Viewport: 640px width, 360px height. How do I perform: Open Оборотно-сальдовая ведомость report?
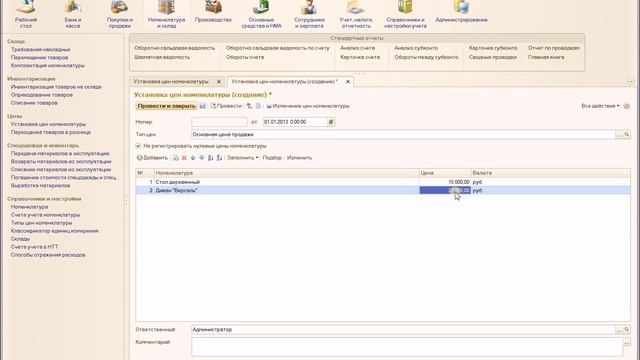click(x=174, y=48)
